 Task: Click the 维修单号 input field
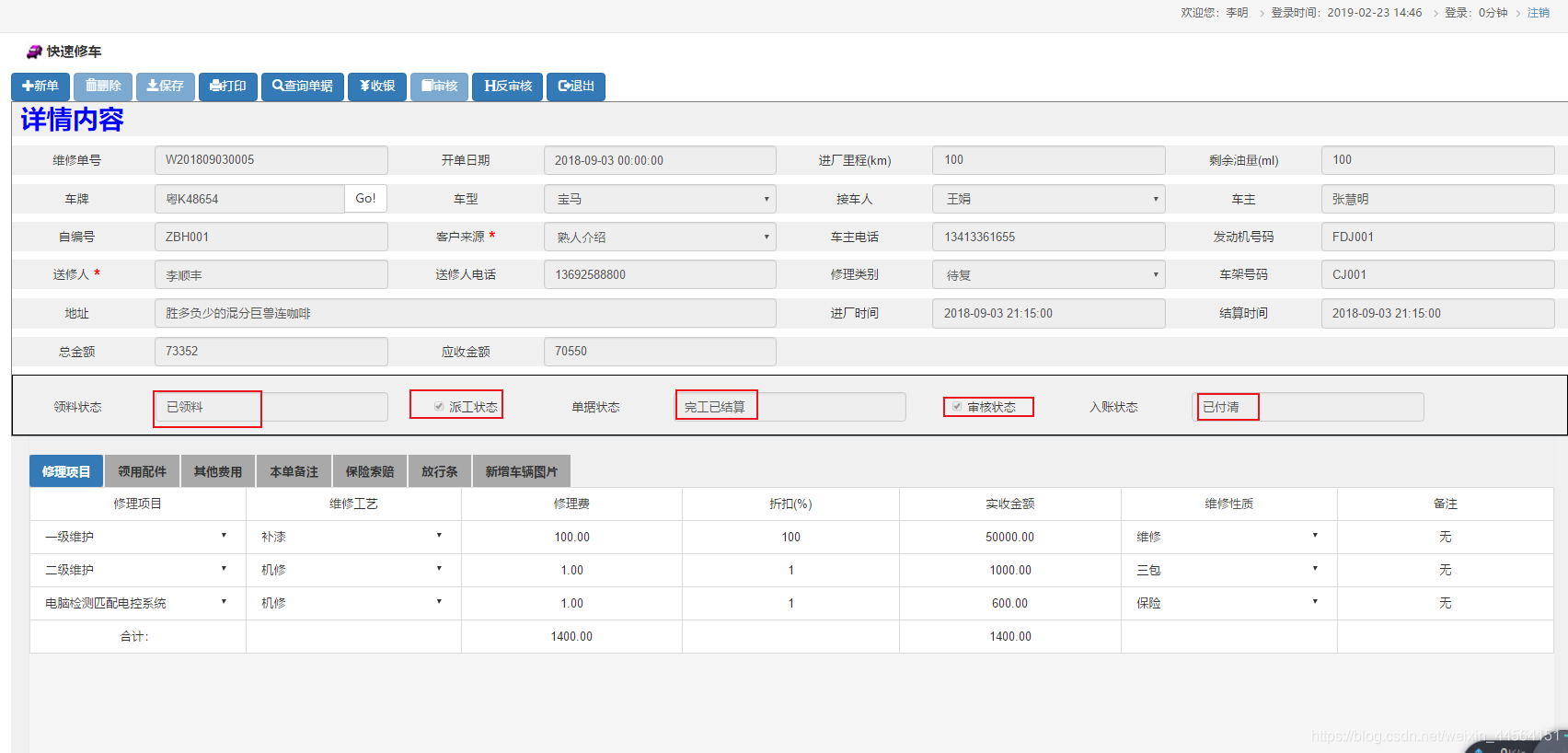pyautogui.click(x=271, y=160)
